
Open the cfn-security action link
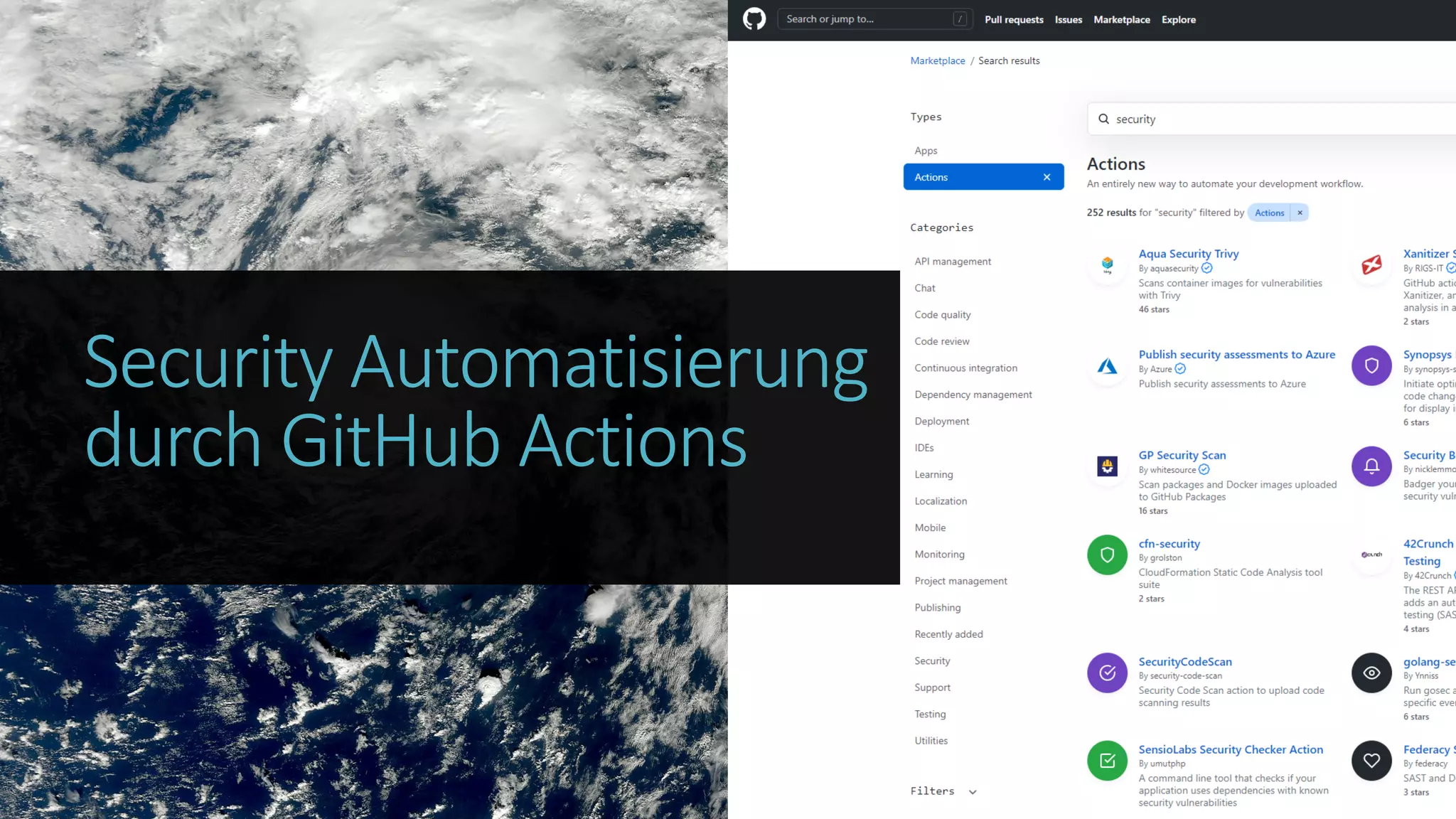point(1169,544)
